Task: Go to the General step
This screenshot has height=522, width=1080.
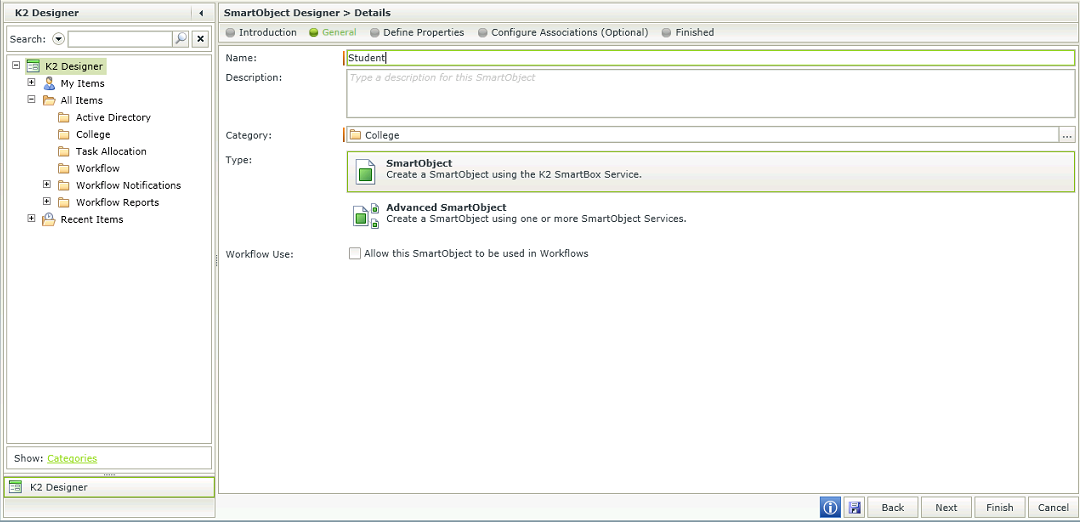Action: [333, 32]
